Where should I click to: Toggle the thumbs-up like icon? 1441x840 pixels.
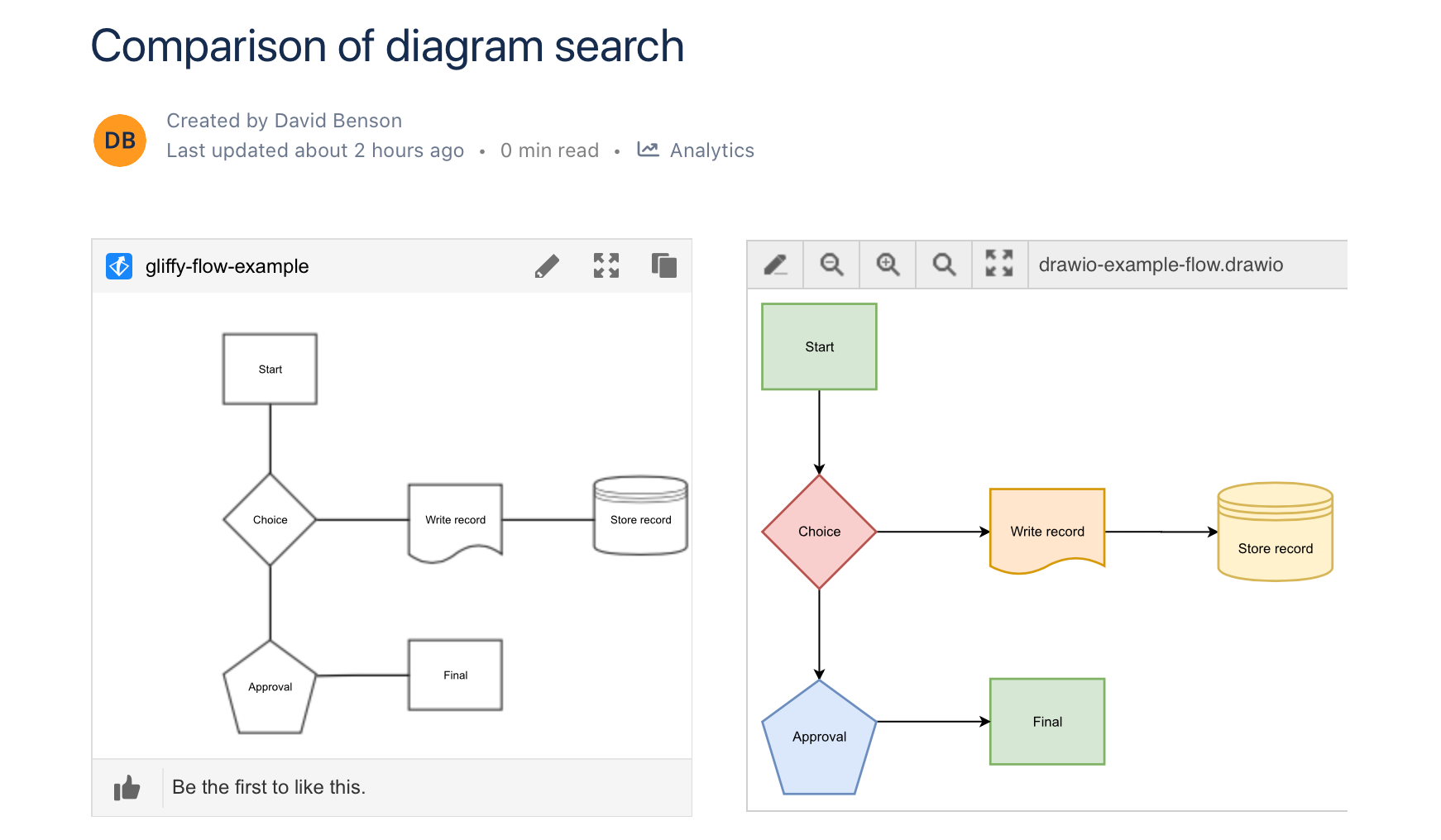click(x=128, y=787)
